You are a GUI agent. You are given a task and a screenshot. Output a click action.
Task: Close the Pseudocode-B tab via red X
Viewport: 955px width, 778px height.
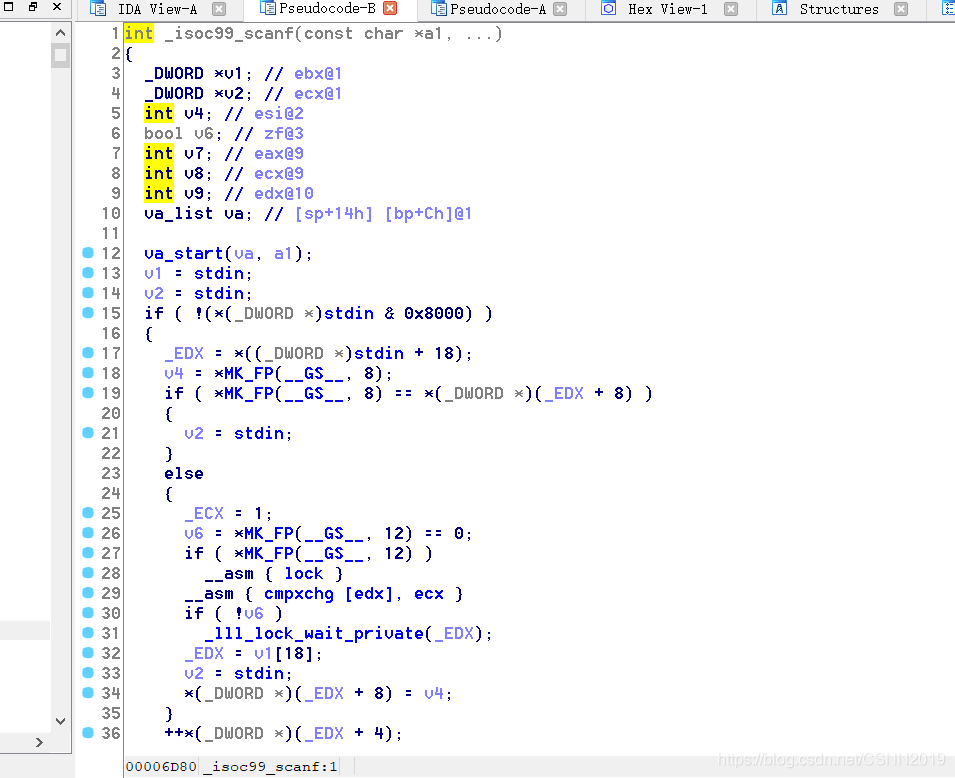pos(390,8)
